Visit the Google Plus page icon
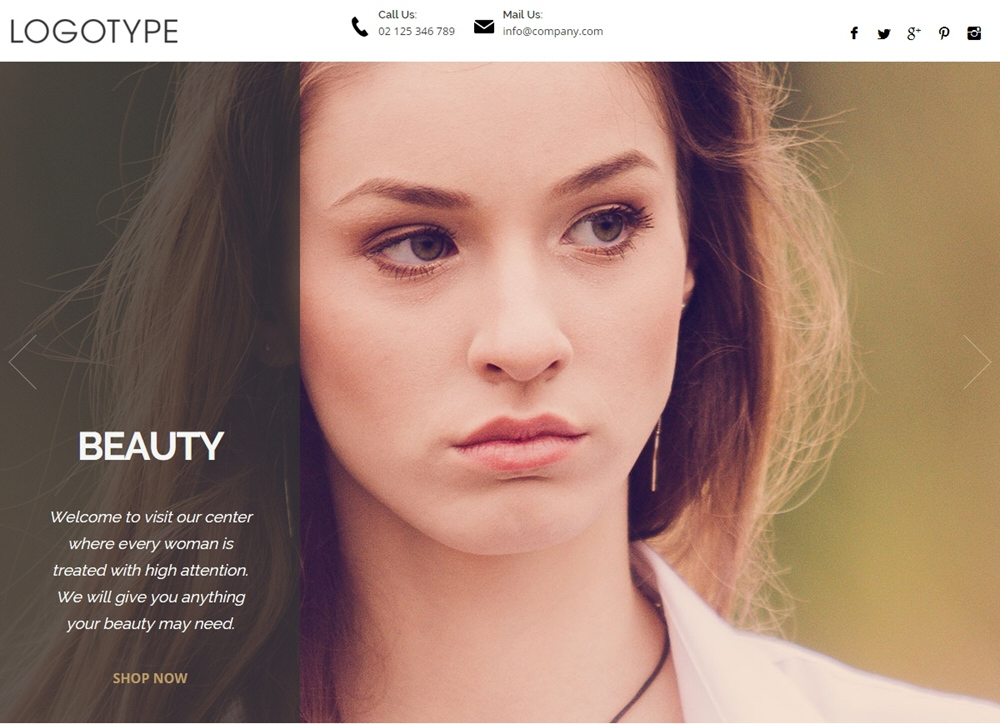Image resolution: width=1000 pixels, height=724 pixels. pyautogui.click(x=913, y=33)
